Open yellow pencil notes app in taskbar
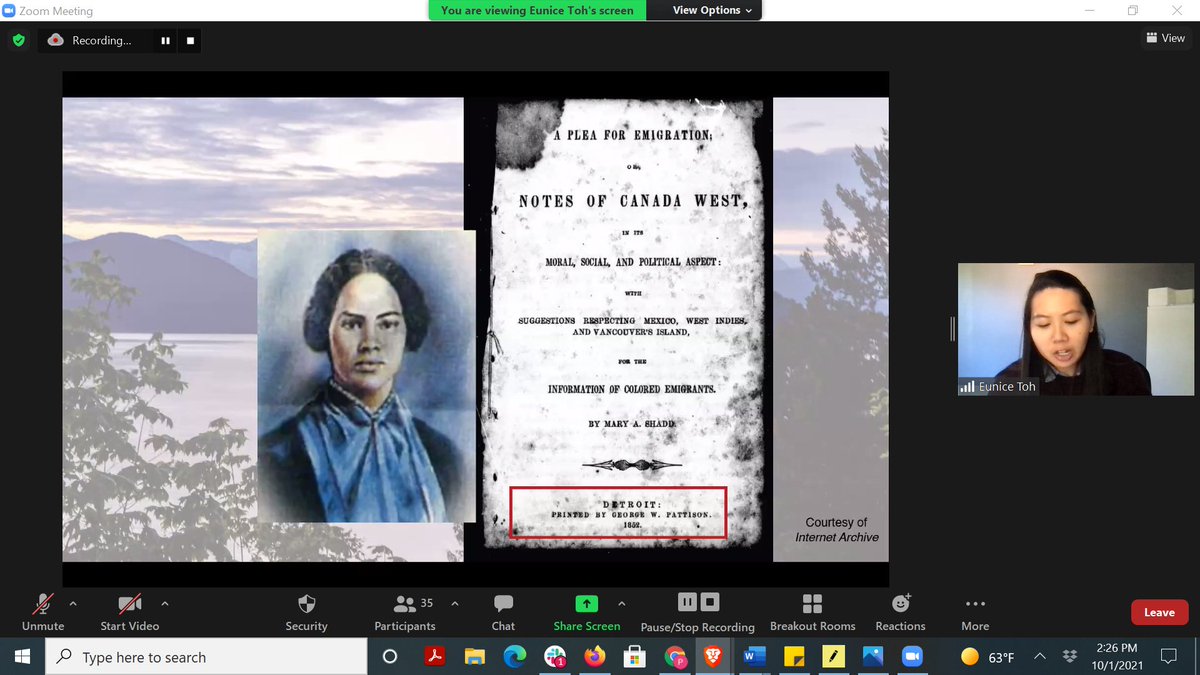This screenshot has height=675, width=1200. pos(833,657)
